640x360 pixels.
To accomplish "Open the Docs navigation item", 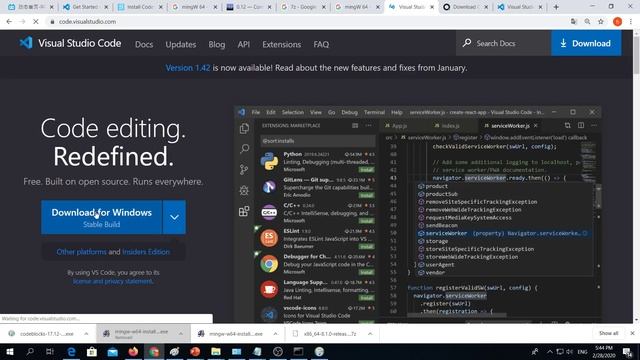I will [x=144, y=44].
